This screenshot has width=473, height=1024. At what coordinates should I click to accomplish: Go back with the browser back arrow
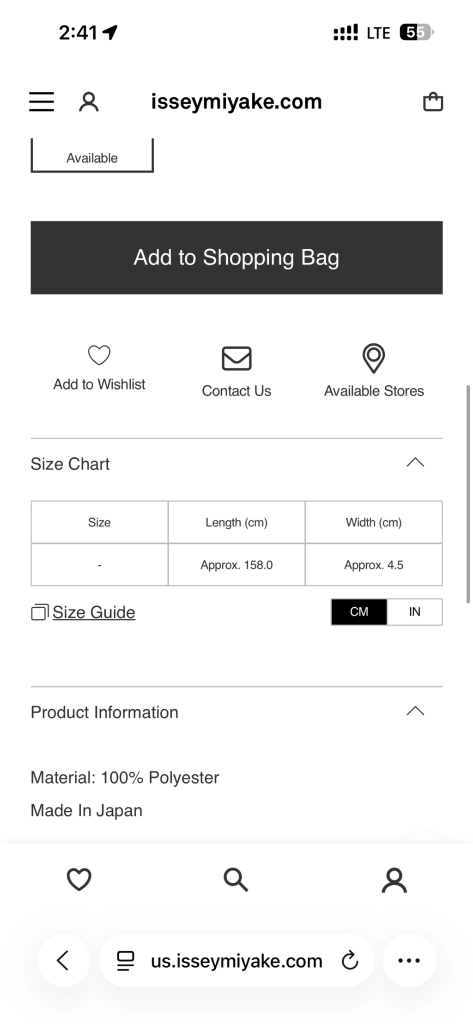[63, 961]
